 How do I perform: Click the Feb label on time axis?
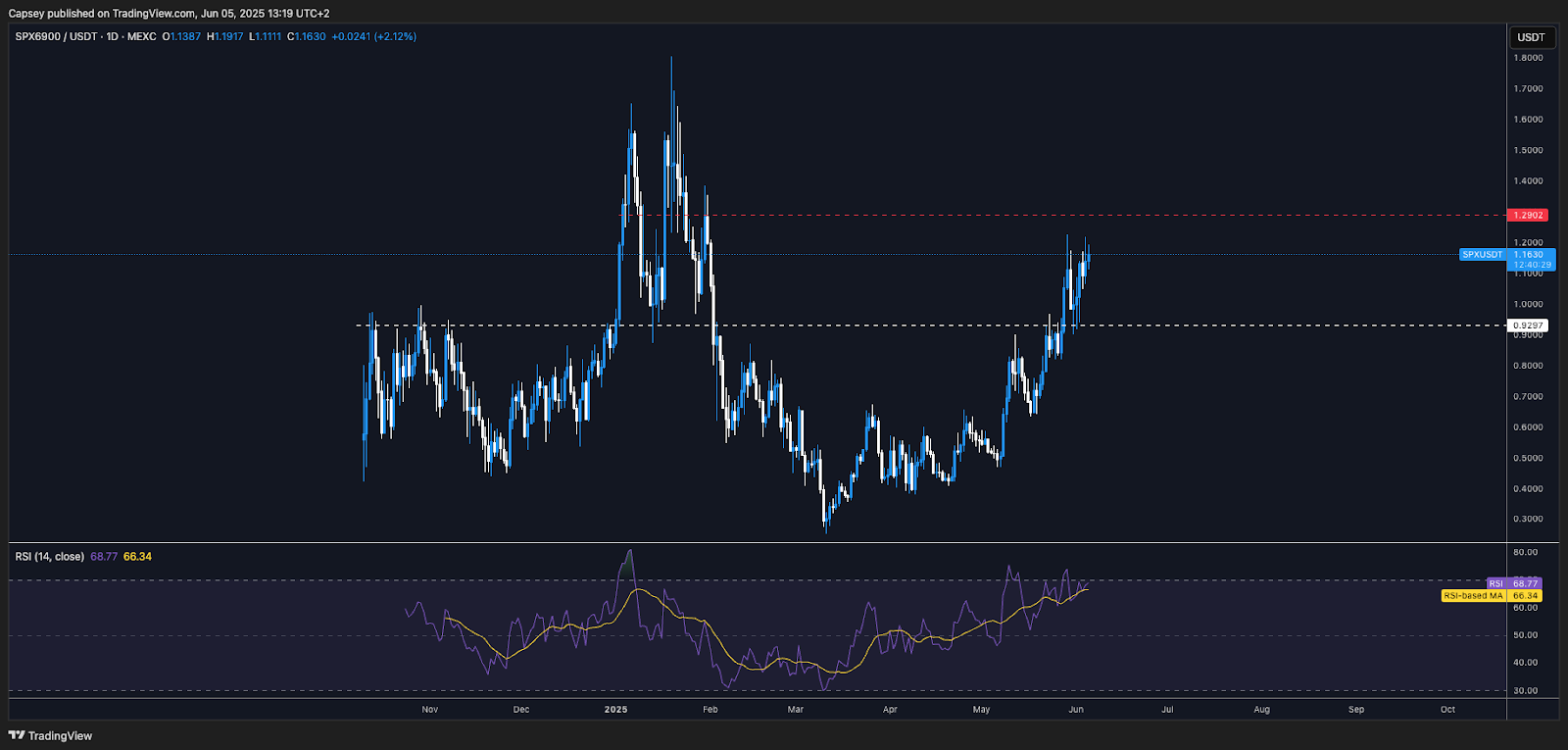[710, 709]
